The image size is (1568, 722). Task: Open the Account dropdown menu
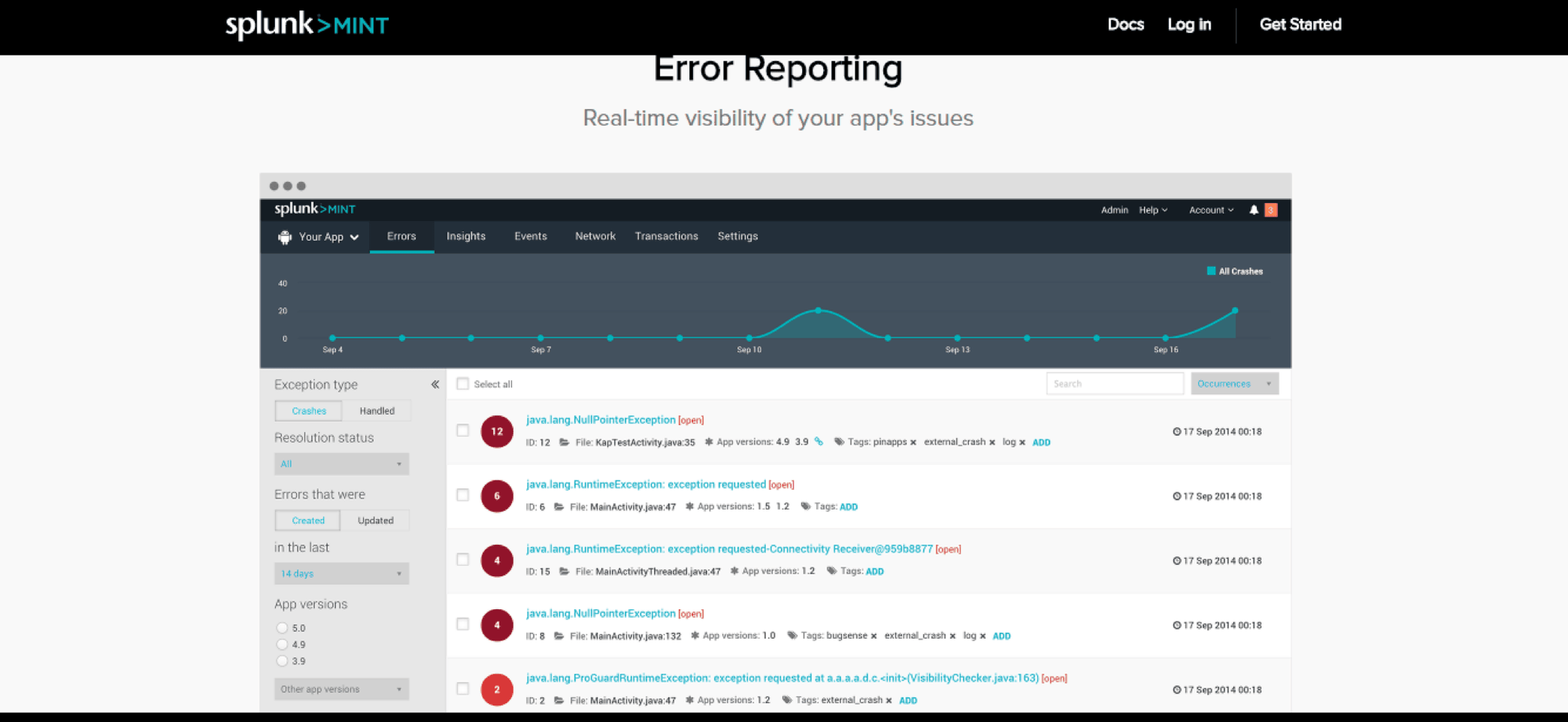coord(1211,210)
